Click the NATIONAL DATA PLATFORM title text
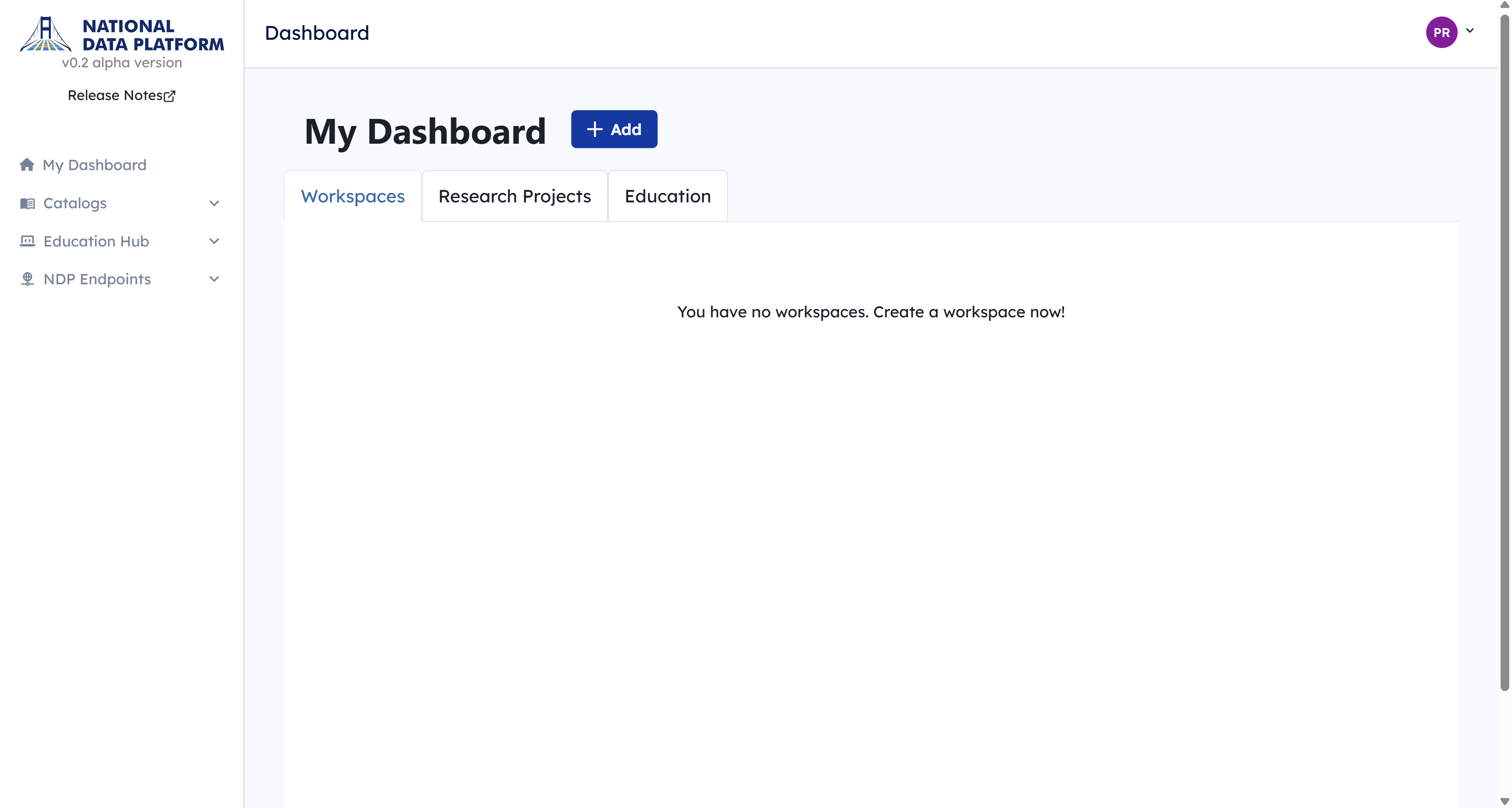Image resolution: width=1512 pixels, height=808 pixels. [x=153, y=35]
